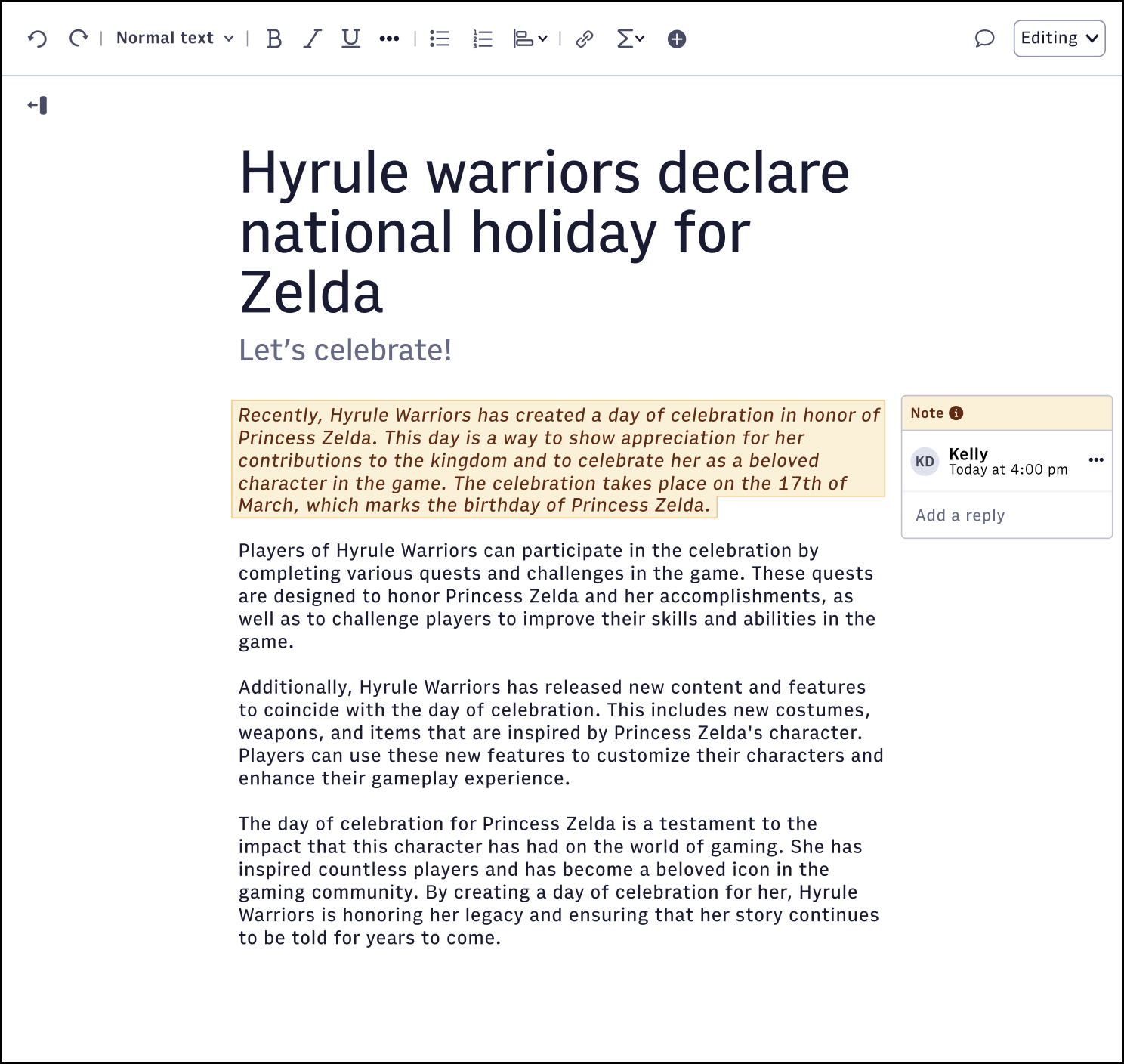Open the sigma formula dropdown
This screenshot has width=1124, height=1064.
[630, 39]
